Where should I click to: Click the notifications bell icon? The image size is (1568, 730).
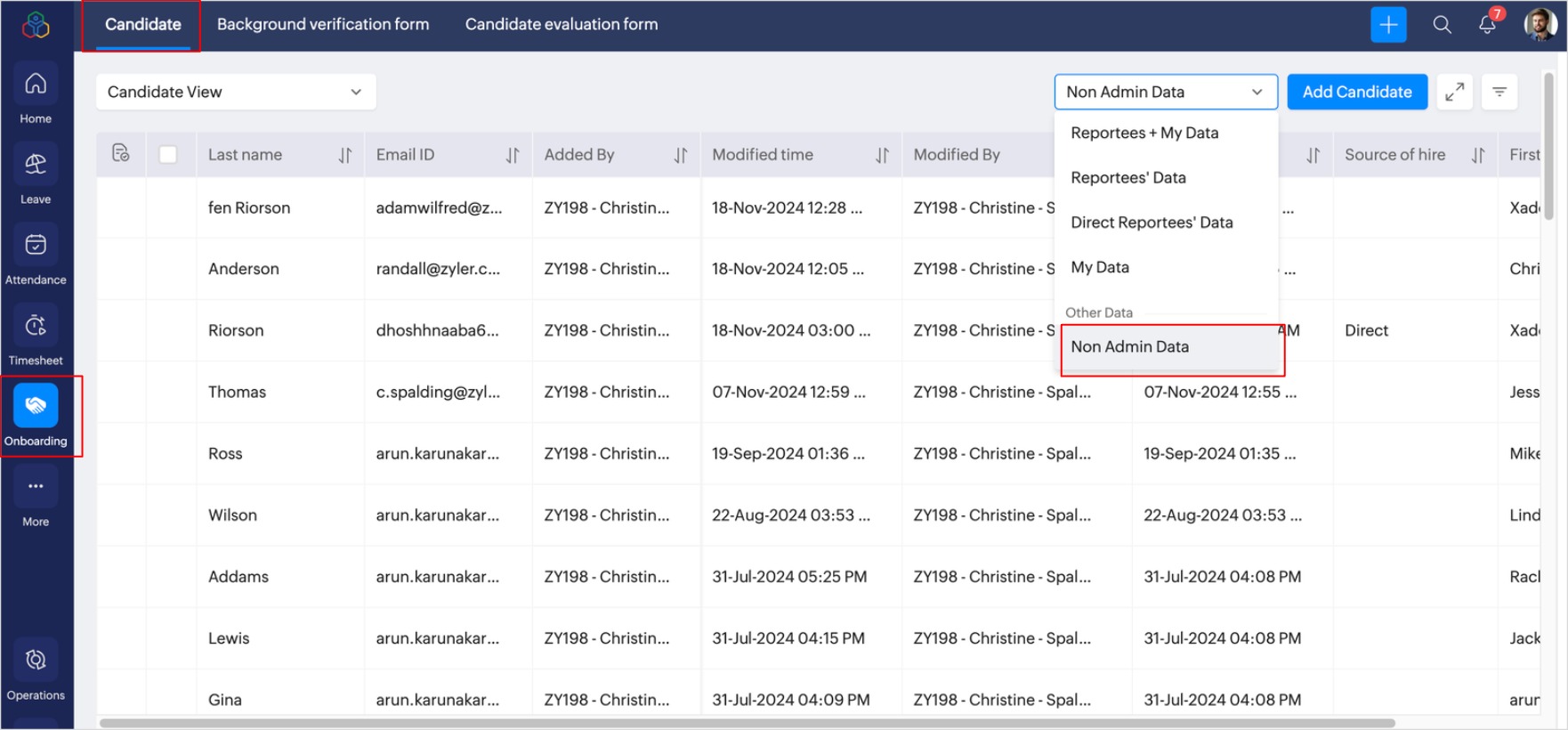tap(1487, 25)
